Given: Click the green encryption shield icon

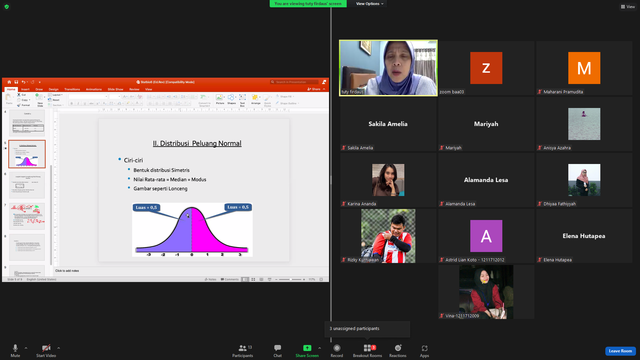Looking at the screenshot, I should tap(7, 7).
